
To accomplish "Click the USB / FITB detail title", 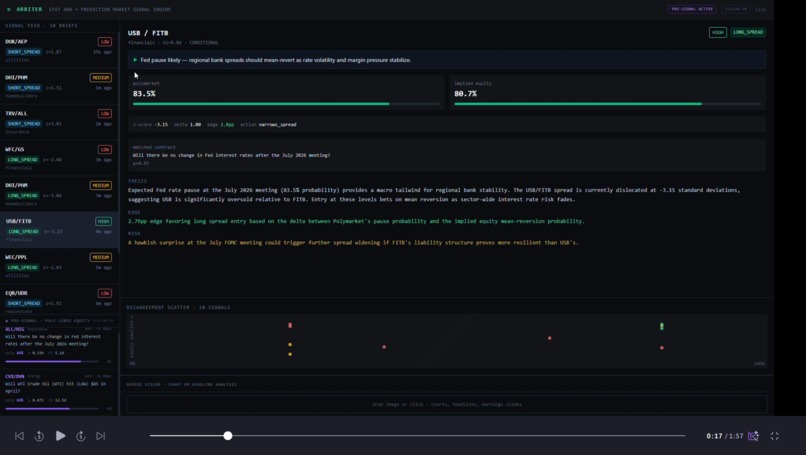I will pyautogui.click(x=148, y=33).
